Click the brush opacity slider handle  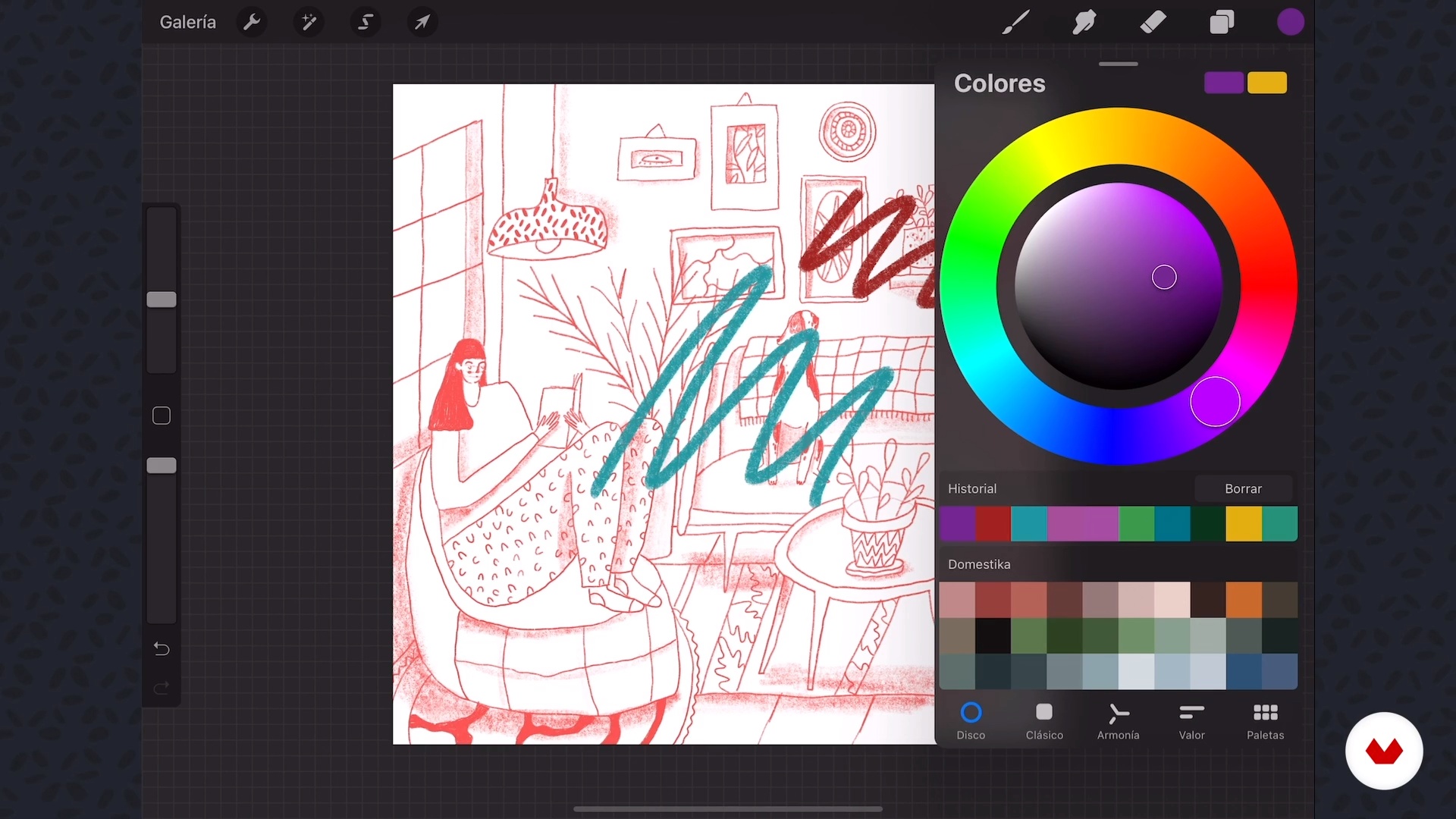pos(162,466)
